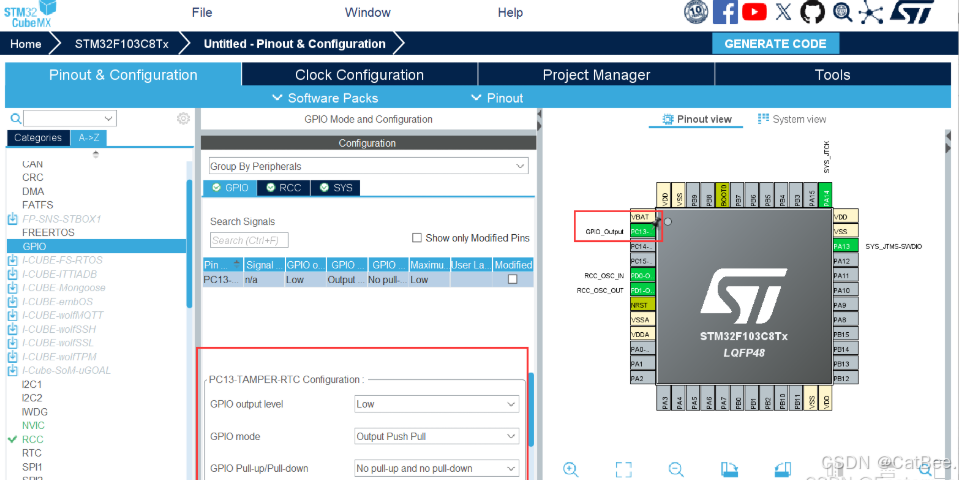Click the download icon beside I-CUBE-FS-RTOS

(12, 260)
